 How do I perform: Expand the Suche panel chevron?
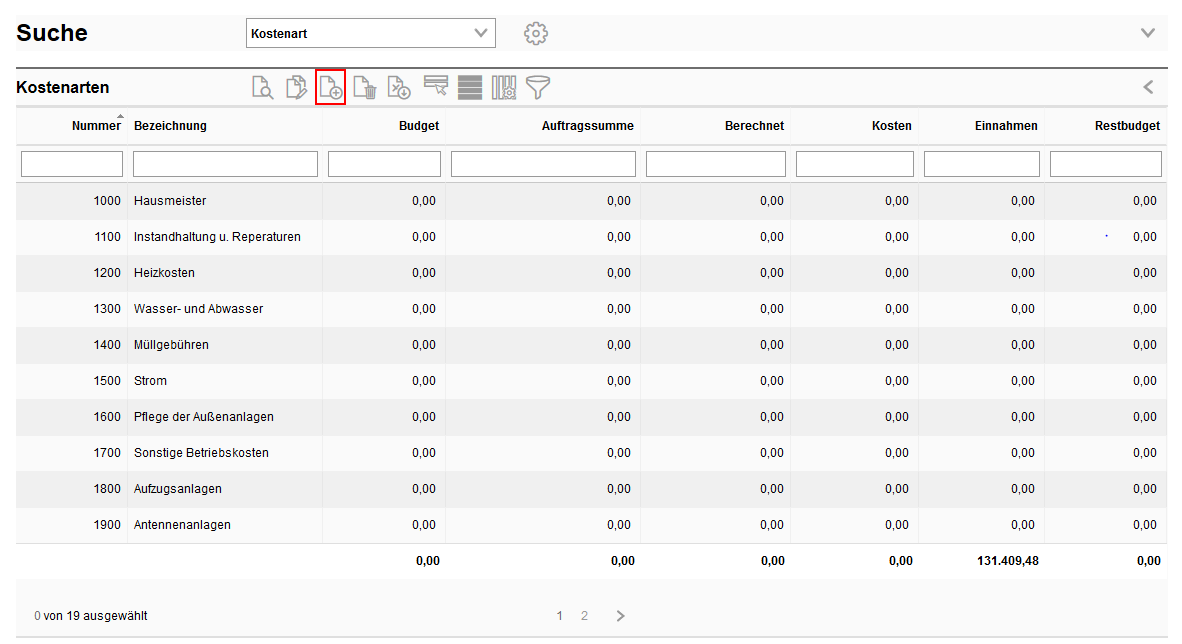1148,33
